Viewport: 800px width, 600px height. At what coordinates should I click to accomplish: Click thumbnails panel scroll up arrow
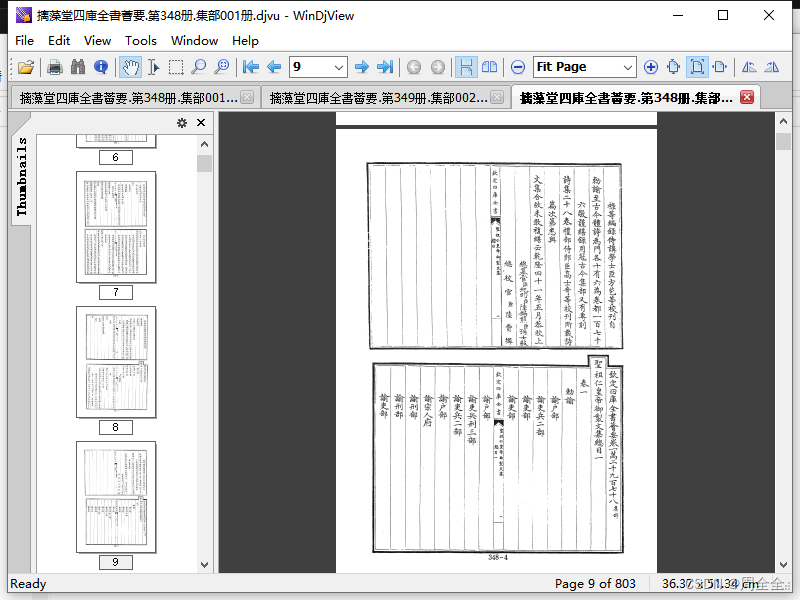pyautogui.click(x=205, y=144)
